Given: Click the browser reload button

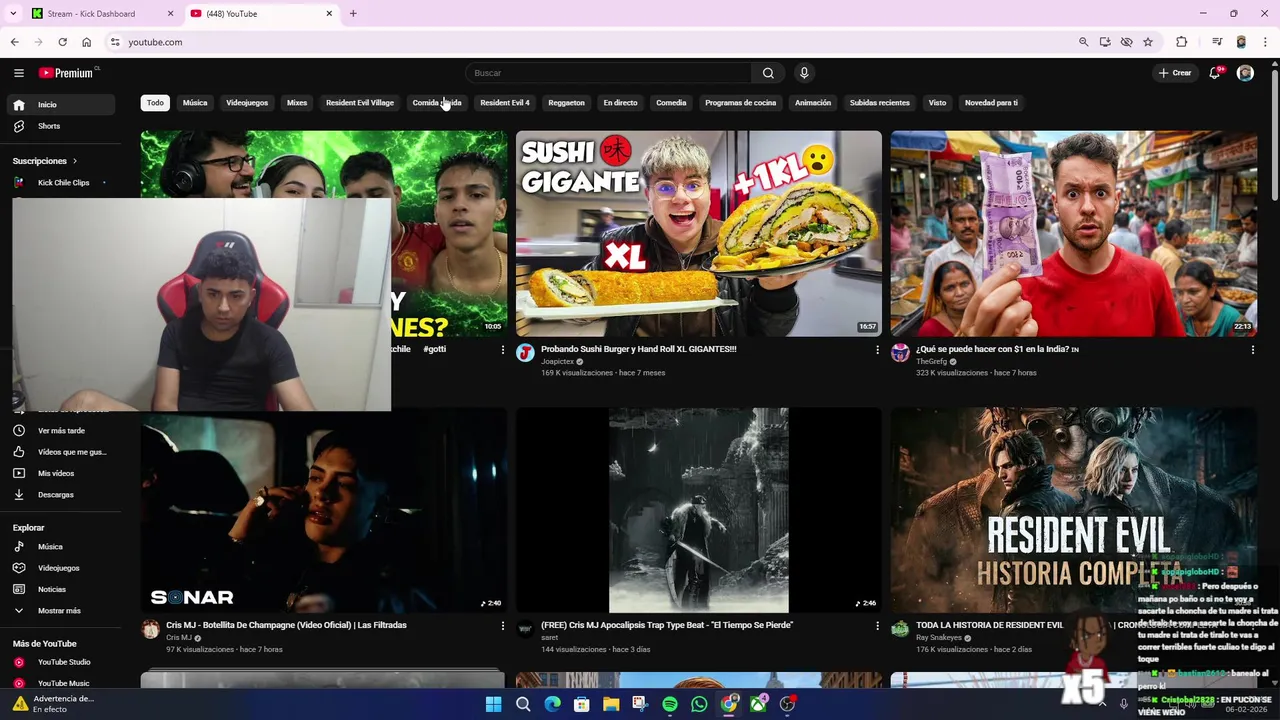Looking at the screenshot, I should click(x=62, y=42).
